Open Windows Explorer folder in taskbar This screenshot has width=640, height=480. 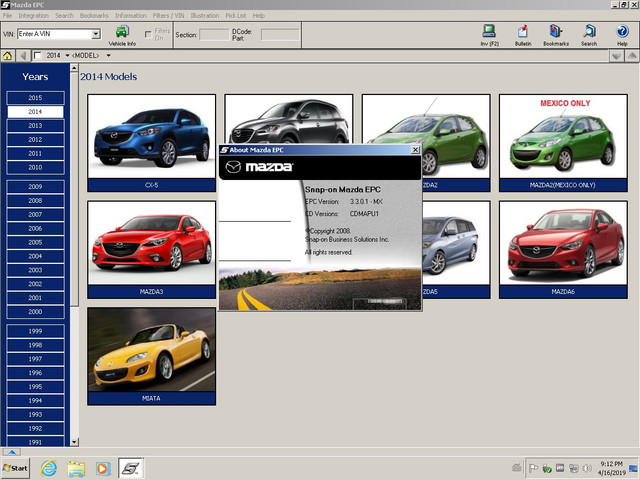pos(76,468)
